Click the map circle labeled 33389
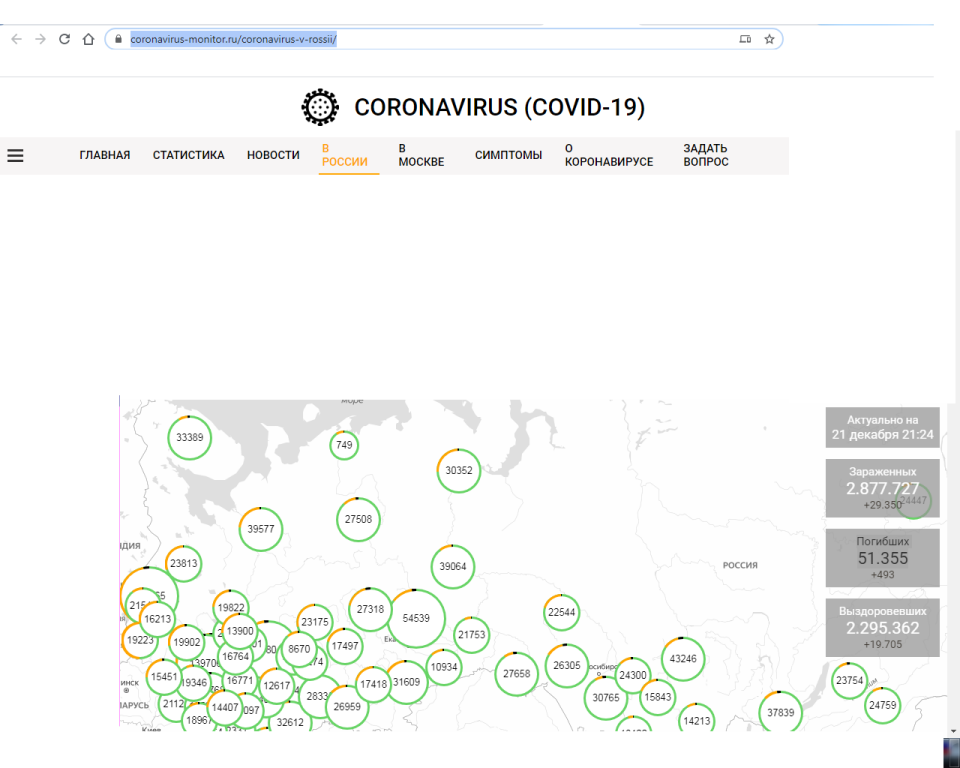The image size is (960, 768). (x=189, y=438)
